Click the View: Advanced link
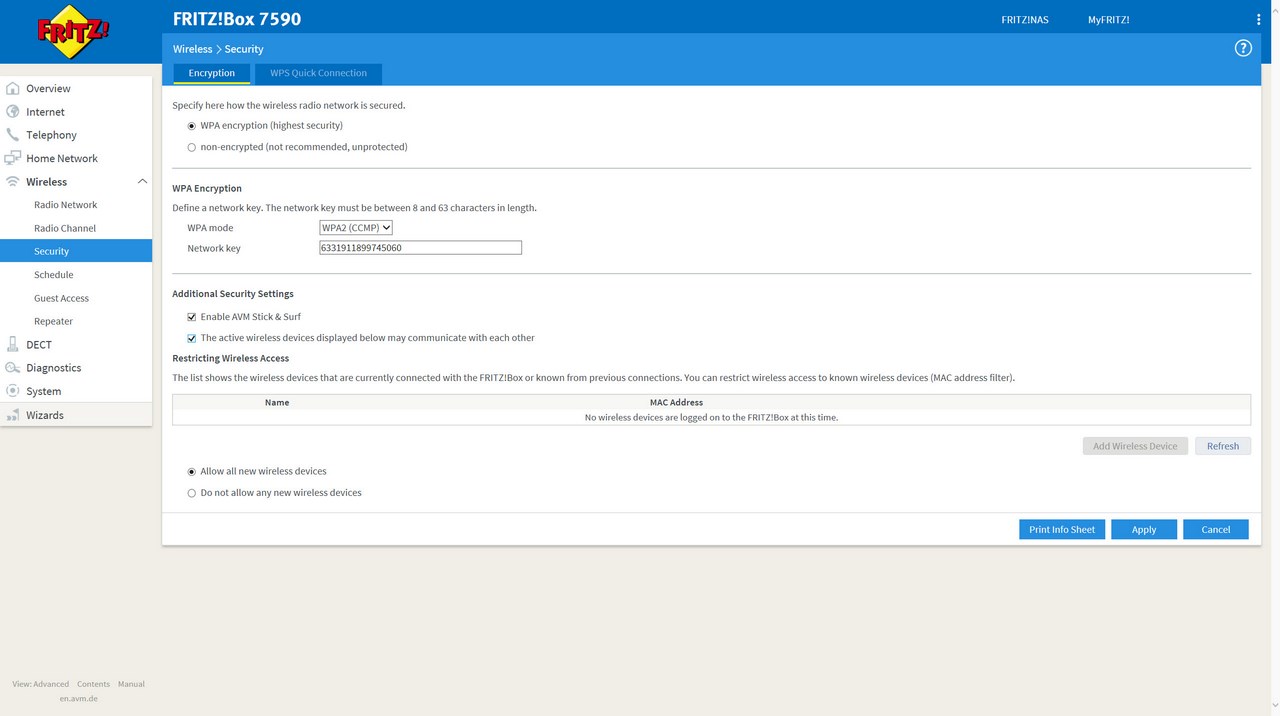1280x716 pixels. [41, 684]
